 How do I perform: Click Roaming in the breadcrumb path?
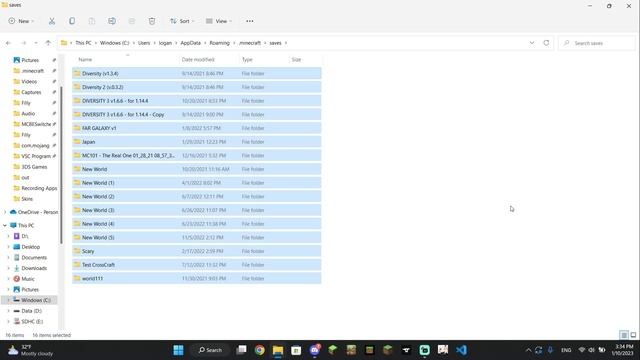(x=220, y=43)
